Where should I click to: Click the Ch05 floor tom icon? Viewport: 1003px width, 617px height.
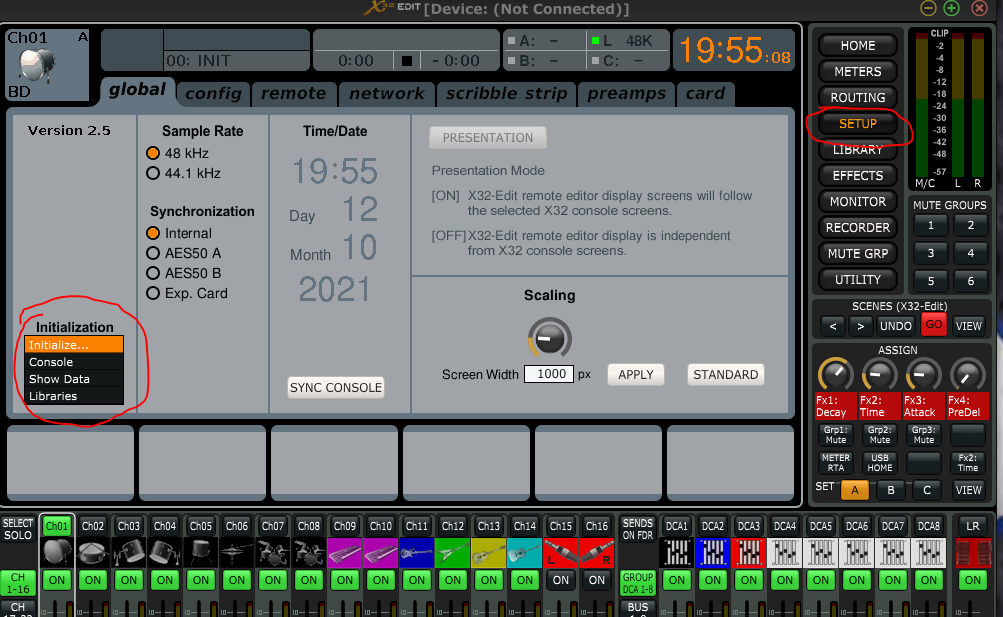pyautogui.click(x=201, y=552)
